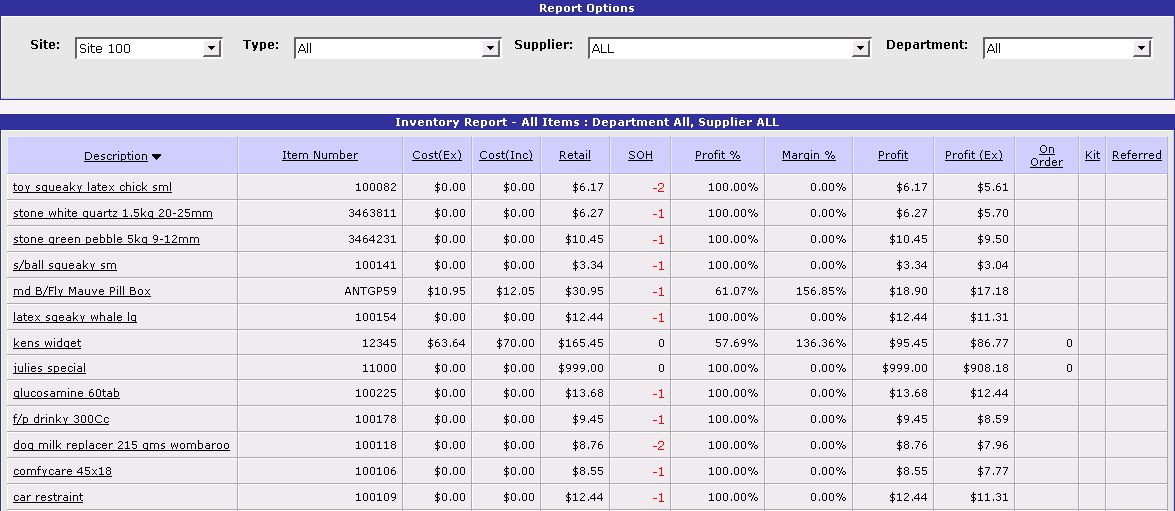Click the Description sort arrow icon
The image size is (1175, 511).
[157, 156]
